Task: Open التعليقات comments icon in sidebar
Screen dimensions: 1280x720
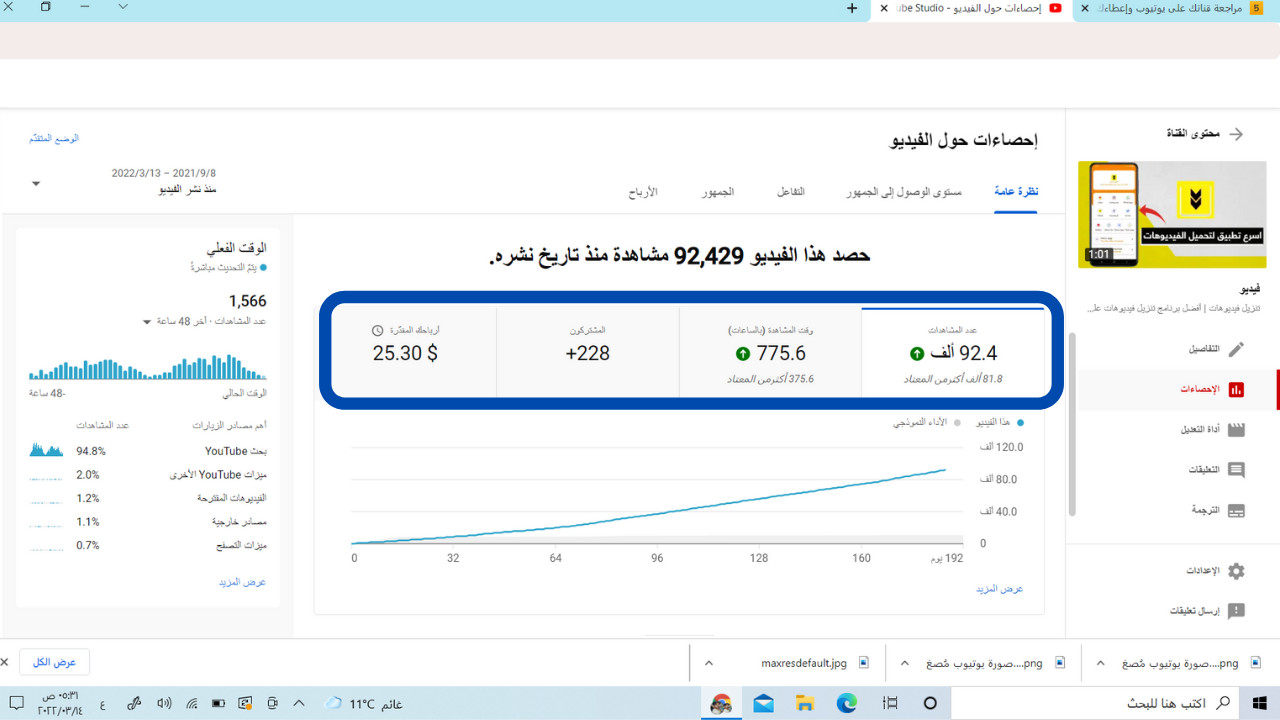Action: coord(1237,470)
